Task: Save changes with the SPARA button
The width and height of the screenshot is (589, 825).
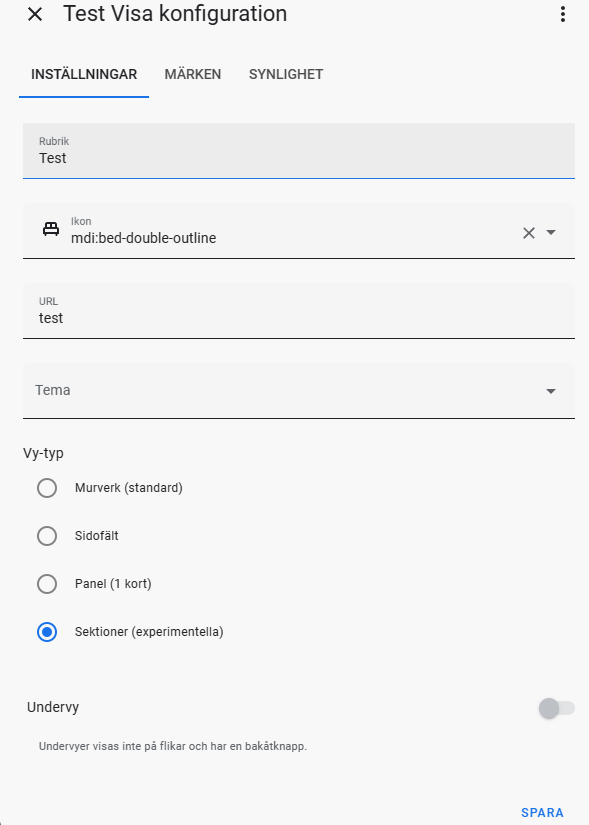Action: [x=542, y=812]
